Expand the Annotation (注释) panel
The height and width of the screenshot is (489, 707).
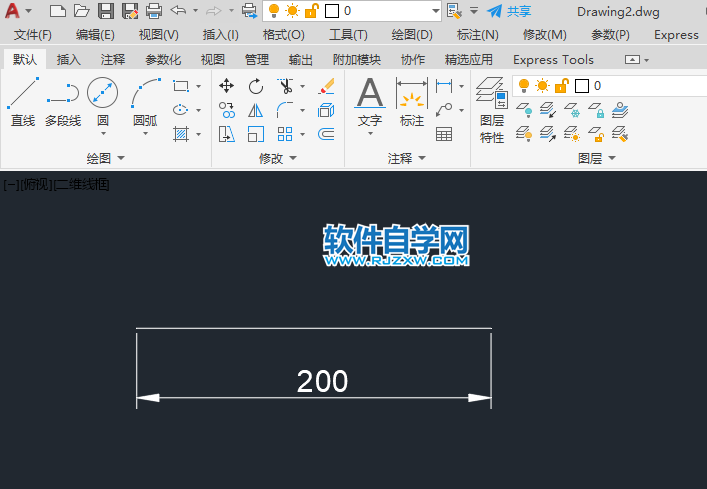coord(406,158)
